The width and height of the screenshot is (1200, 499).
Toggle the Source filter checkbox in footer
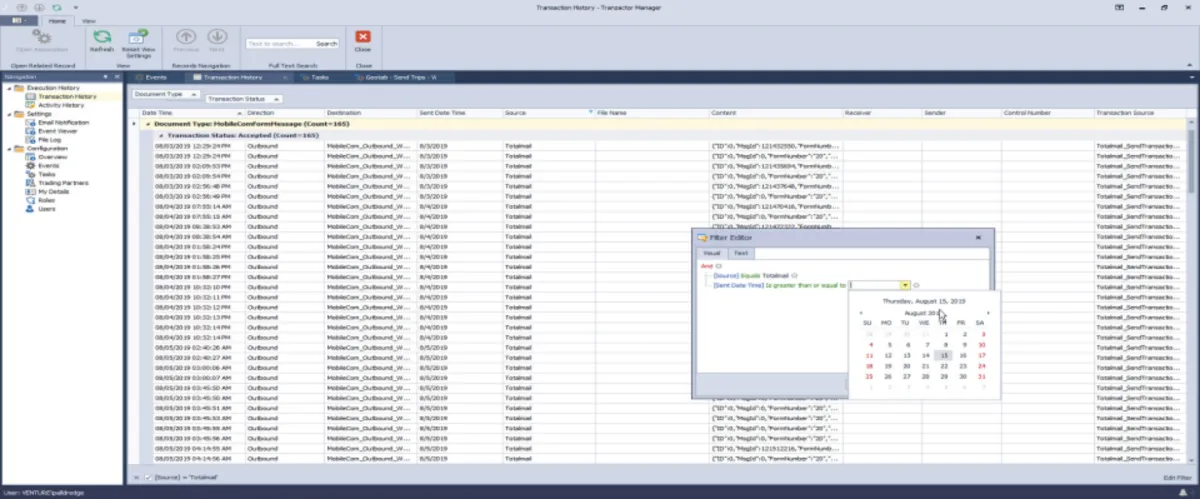click(147, 479)
